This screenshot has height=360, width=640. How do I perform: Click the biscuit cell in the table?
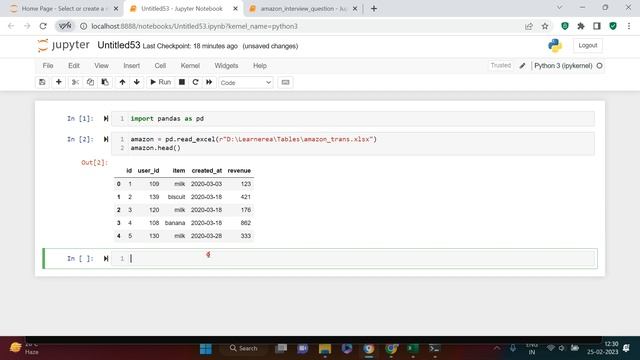pos(176,197)
